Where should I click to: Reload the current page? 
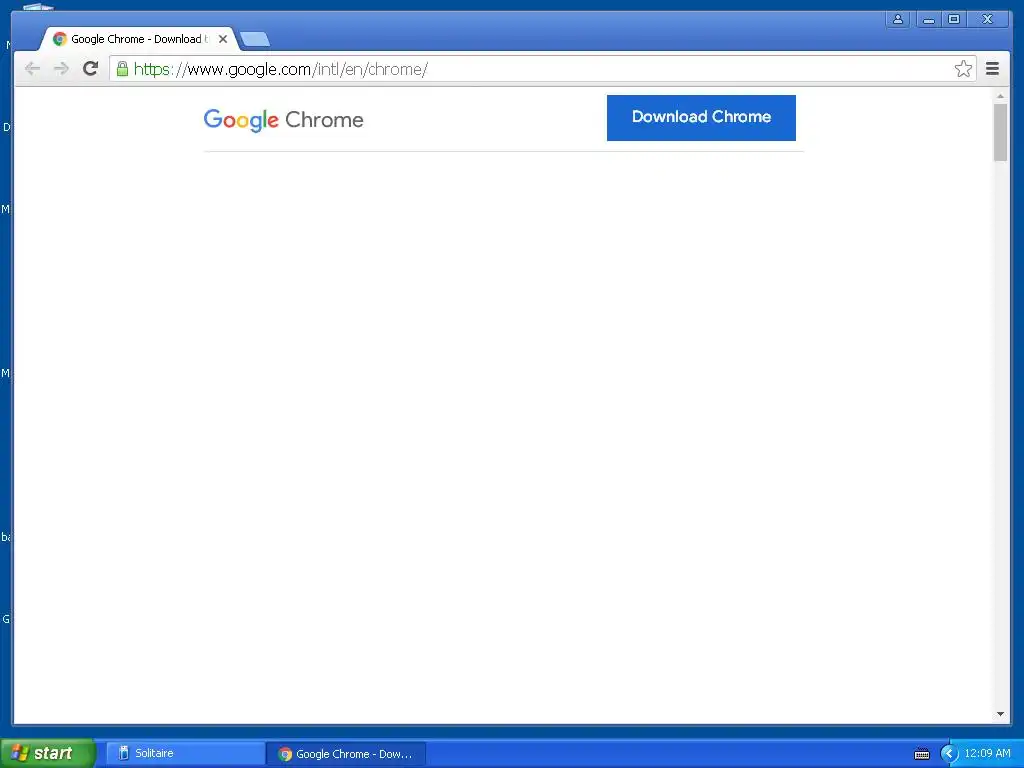[x=91, y=68]
